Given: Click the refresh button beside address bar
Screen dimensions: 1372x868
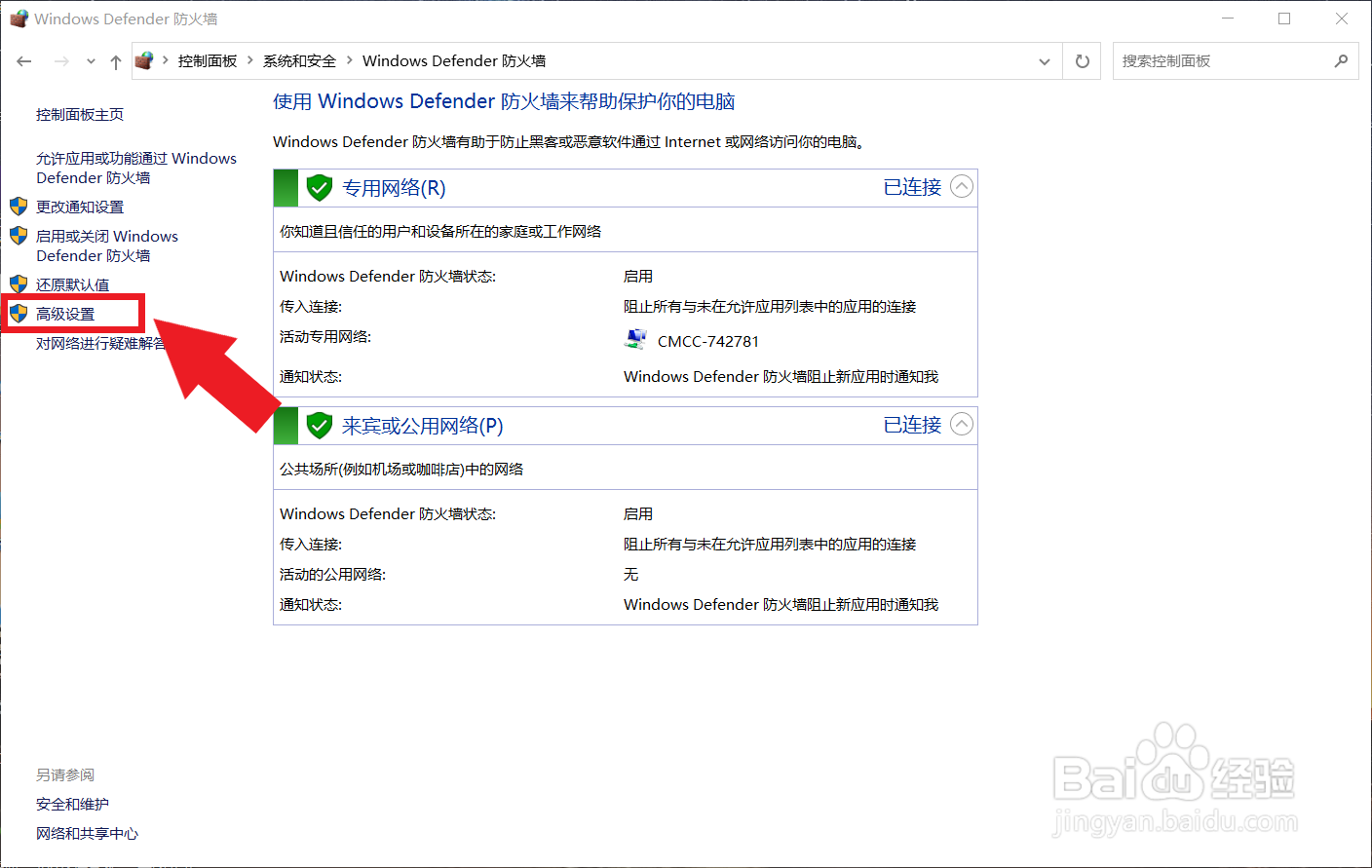Looking at the screenshot, I should pyautogui.click(x=1083, y=61).
